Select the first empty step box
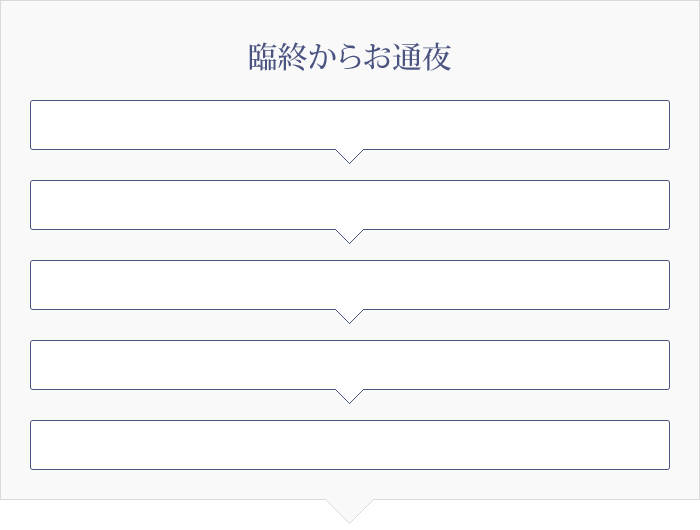Image resolution: width=700 pixels, height=530 pixels. click(x=350, y=125)
